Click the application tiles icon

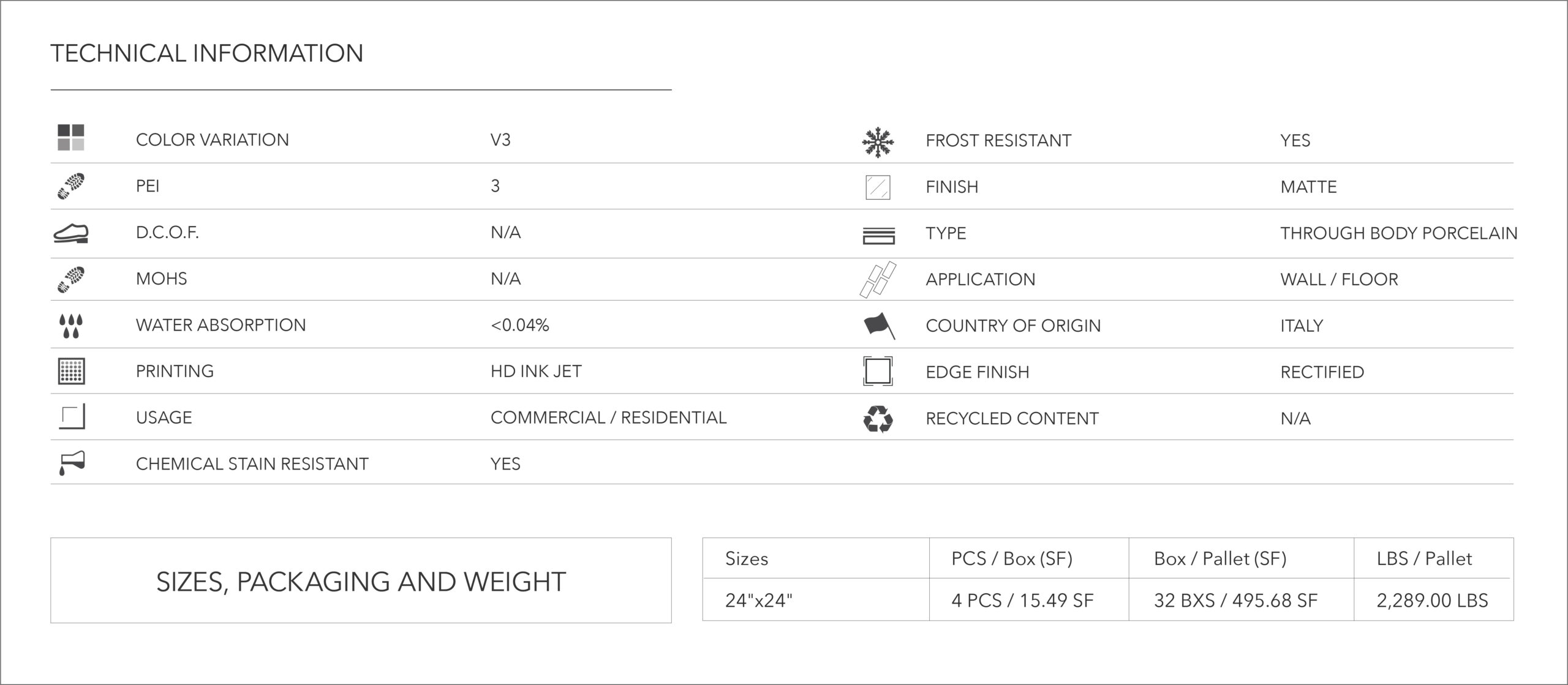click(x=878, y=280)
